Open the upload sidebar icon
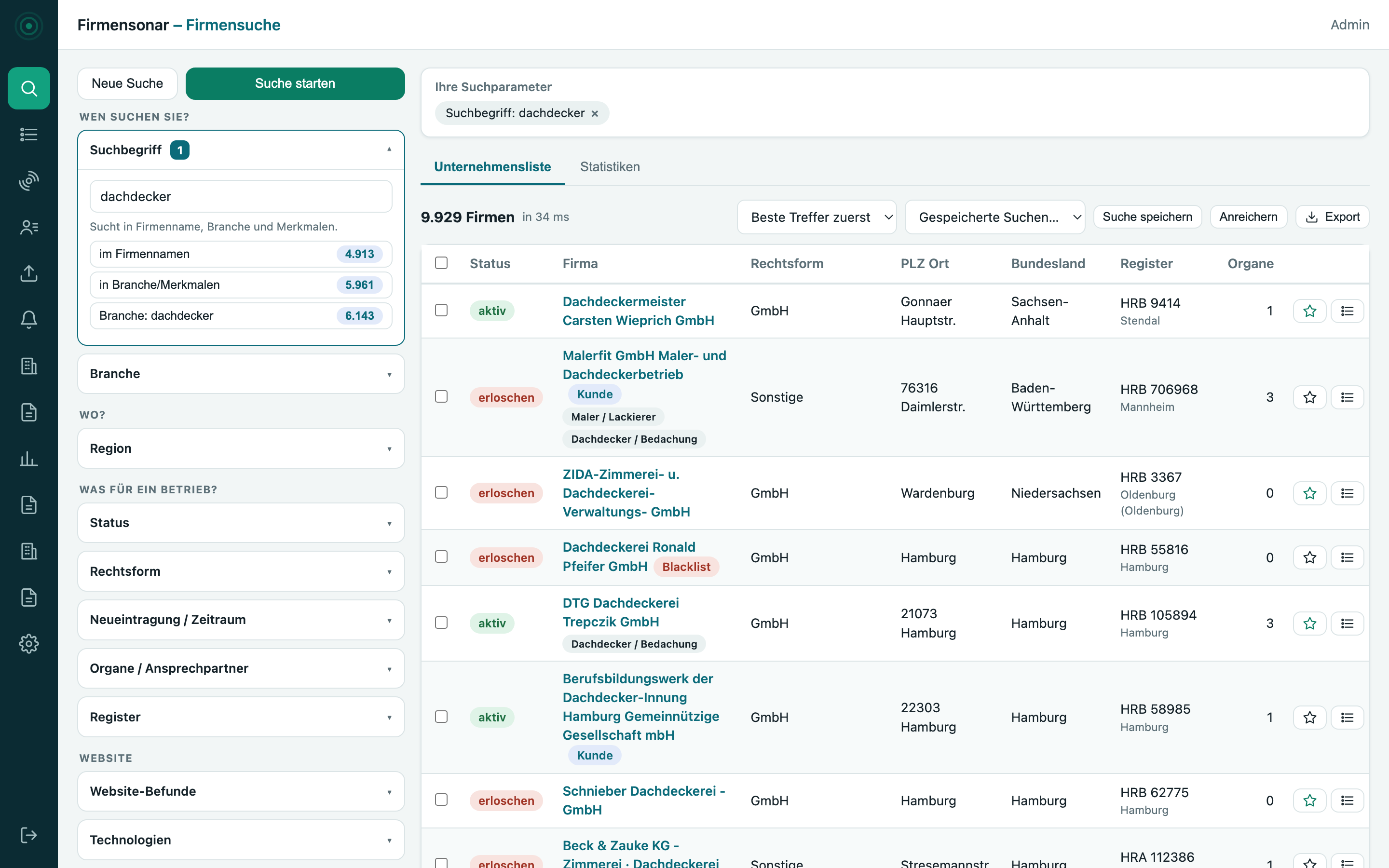Screen dimensions: 1389x868 (x=29, y=273)
